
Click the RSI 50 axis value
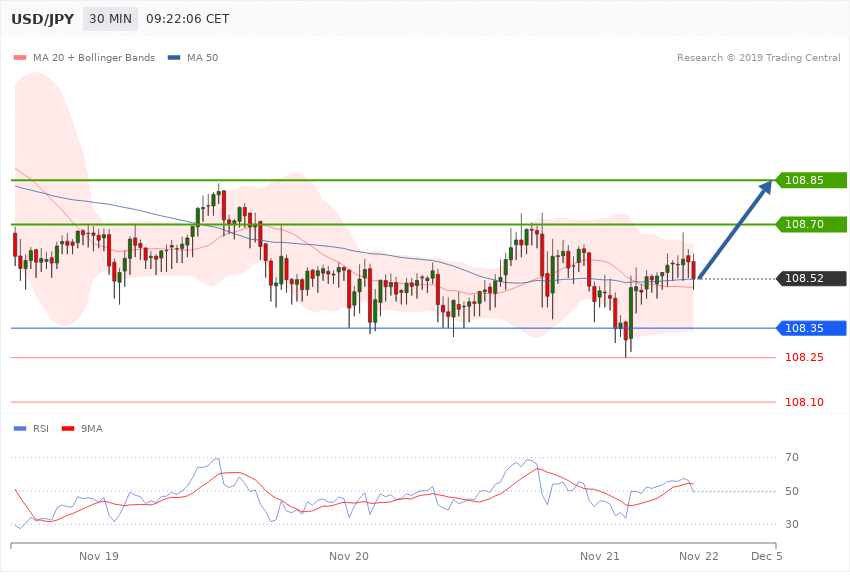click(x=792, y=491)
